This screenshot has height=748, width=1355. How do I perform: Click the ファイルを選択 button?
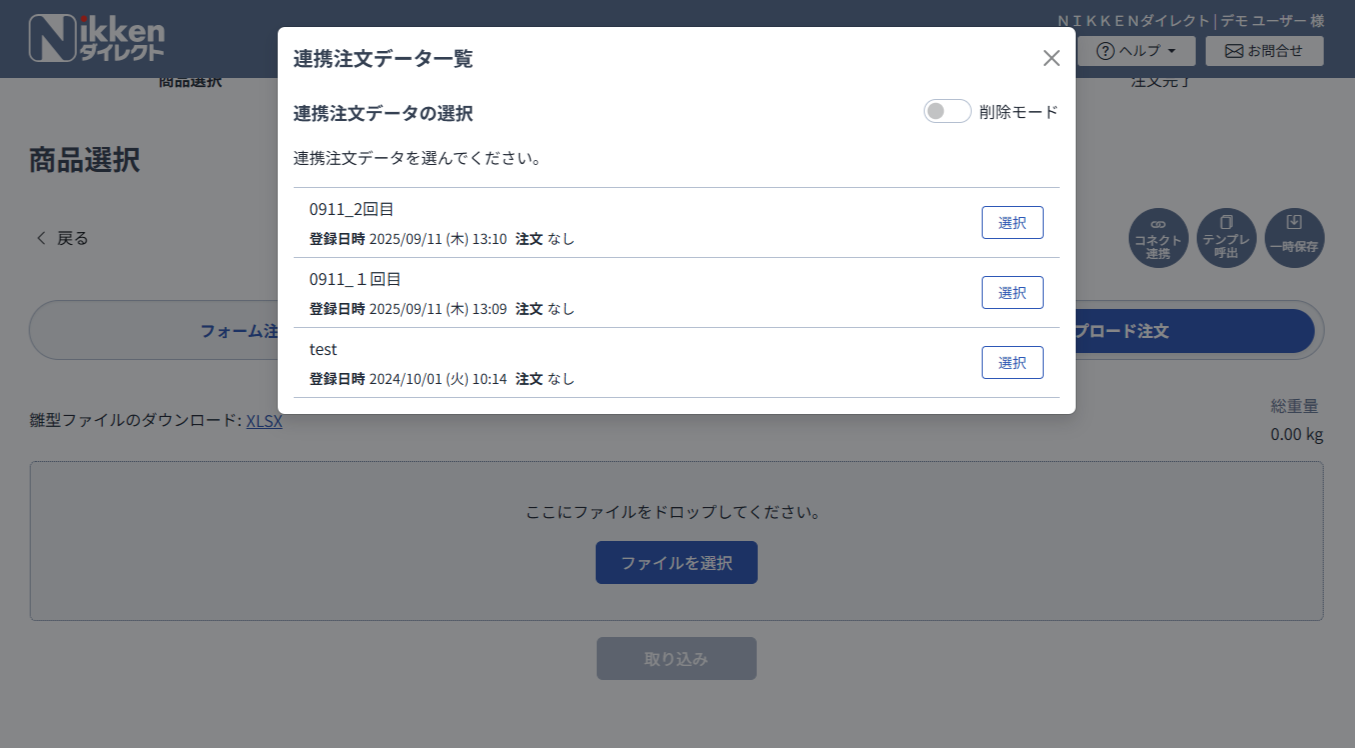click(676, 563)
